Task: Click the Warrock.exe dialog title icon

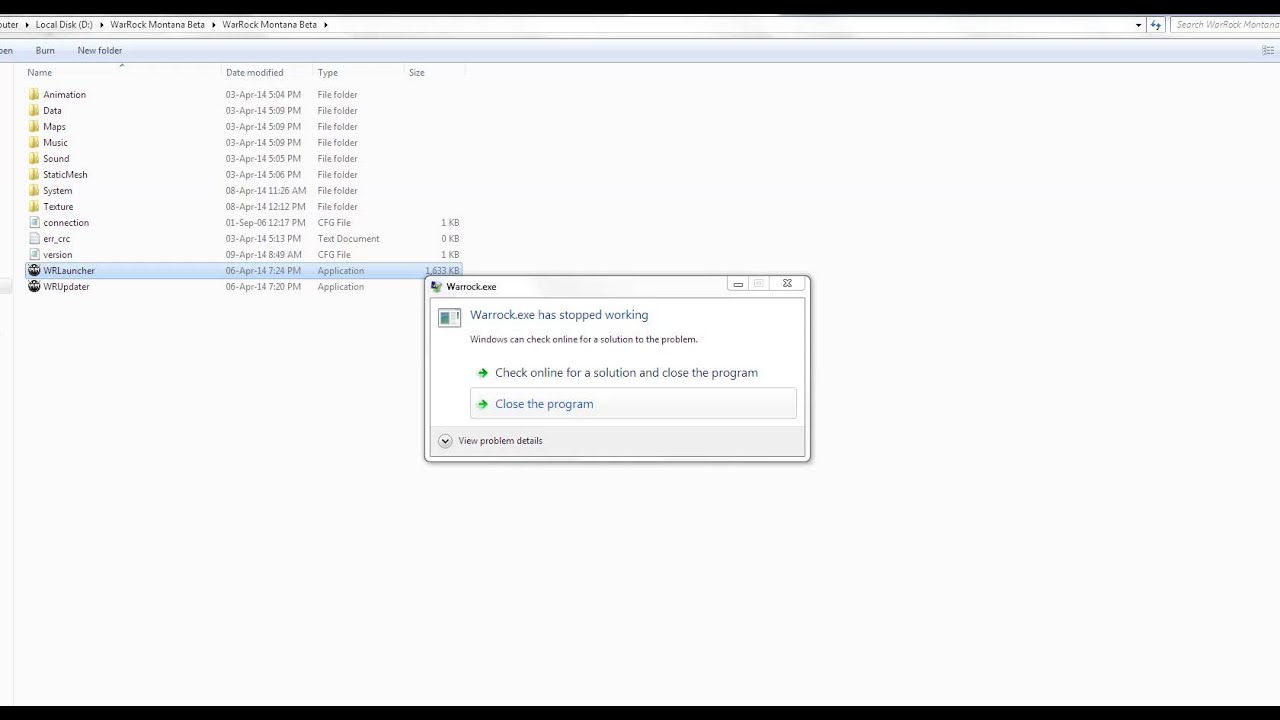Action: pos(436,287)
